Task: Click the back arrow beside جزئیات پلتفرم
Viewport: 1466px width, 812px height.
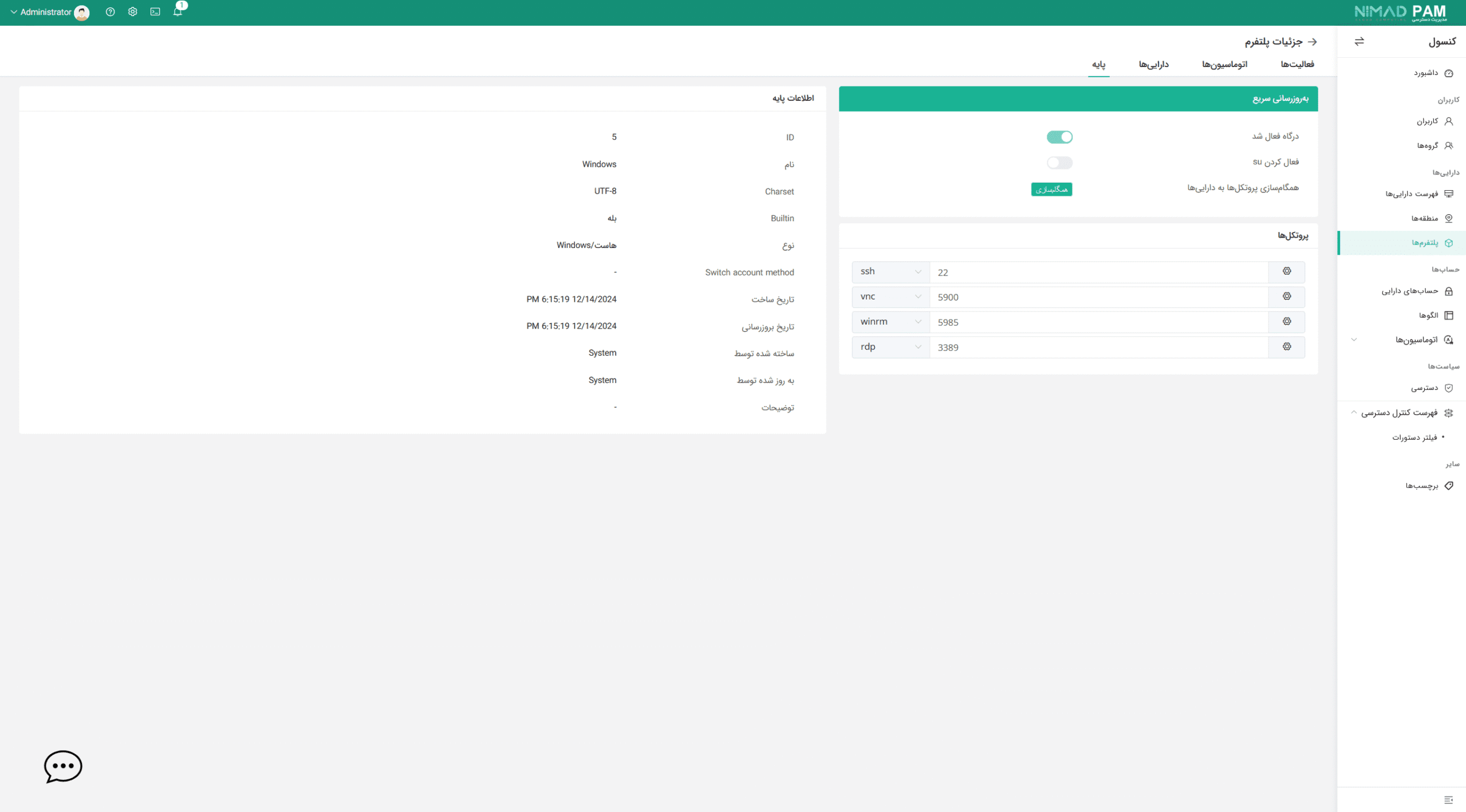Action: tap(1313, 41)
